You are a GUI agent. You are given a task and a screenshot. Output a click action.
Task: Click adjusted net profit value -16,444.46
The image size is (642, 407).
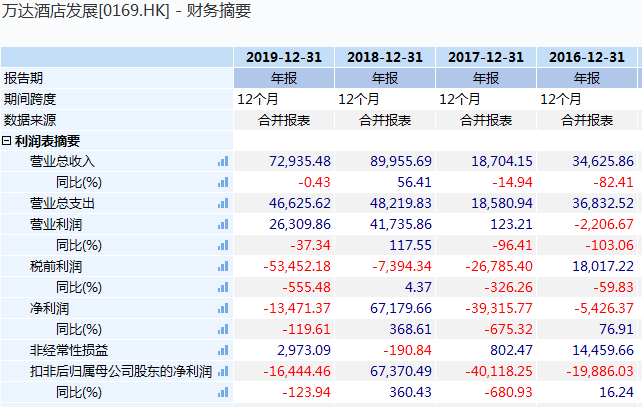(x=297, y=371)
